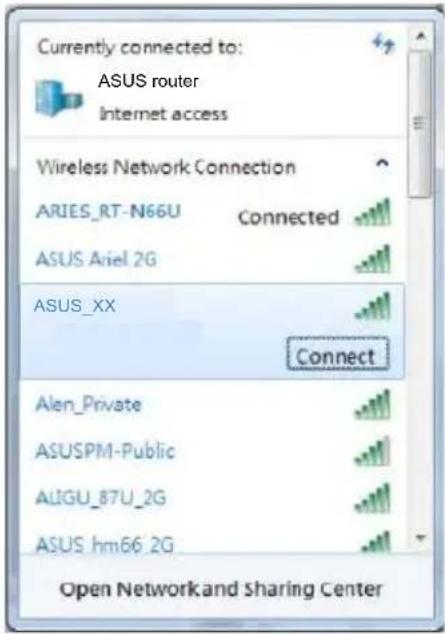This screenshot has width=445, height=634.
Task: Click the scrollbar down arrow
Action: [x=421, y=537]
